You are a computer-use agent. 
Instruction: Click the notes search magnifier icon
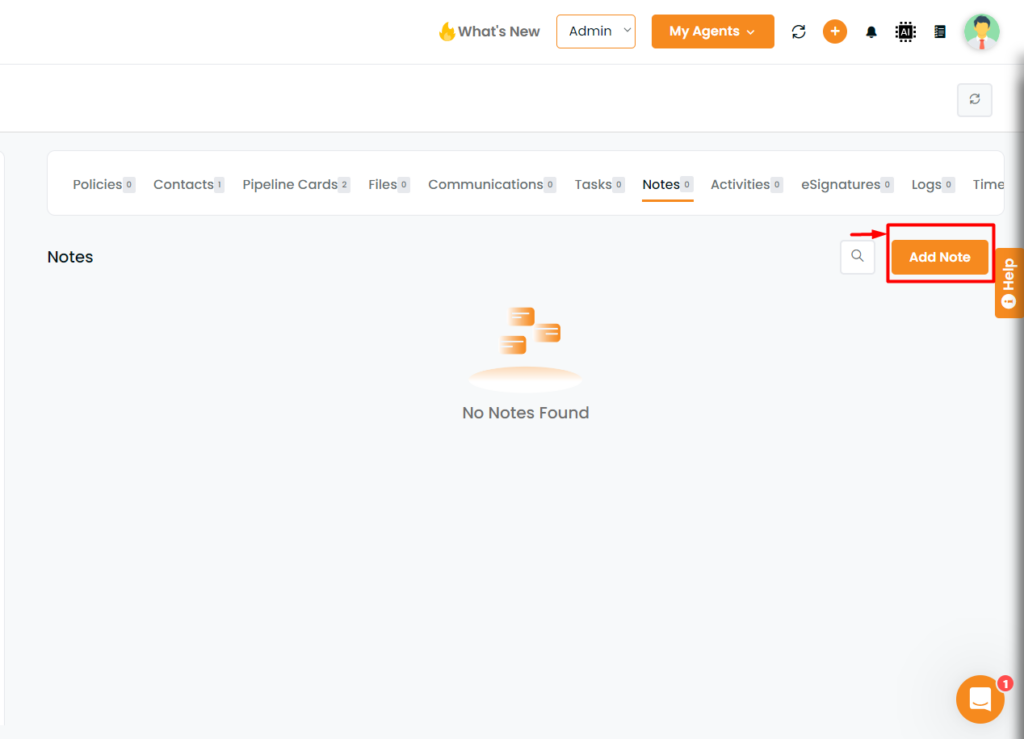(x=857, y=257)
